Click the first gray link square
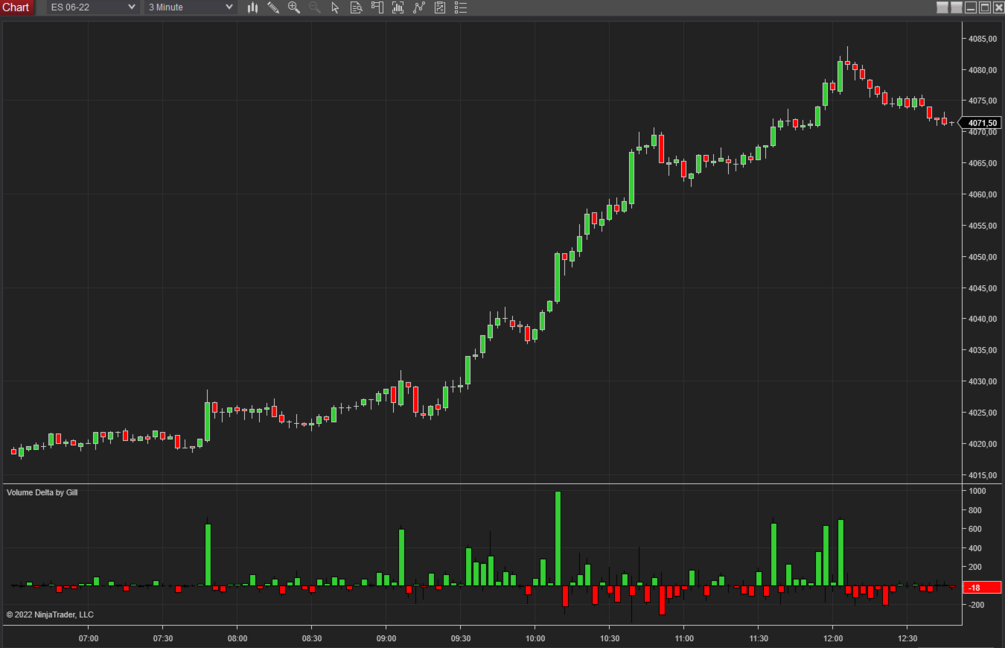 coord(942,8)
